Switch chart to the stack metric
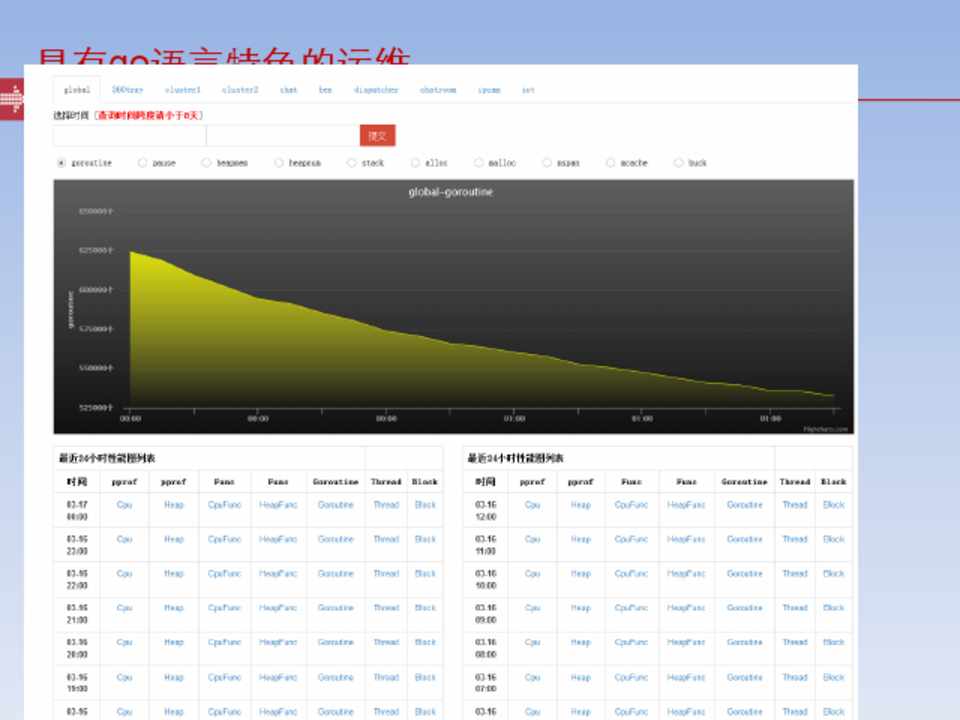Image resolution: width=960 pixels, height=720 pixels. pyautogui.click(x=352, y=163)
